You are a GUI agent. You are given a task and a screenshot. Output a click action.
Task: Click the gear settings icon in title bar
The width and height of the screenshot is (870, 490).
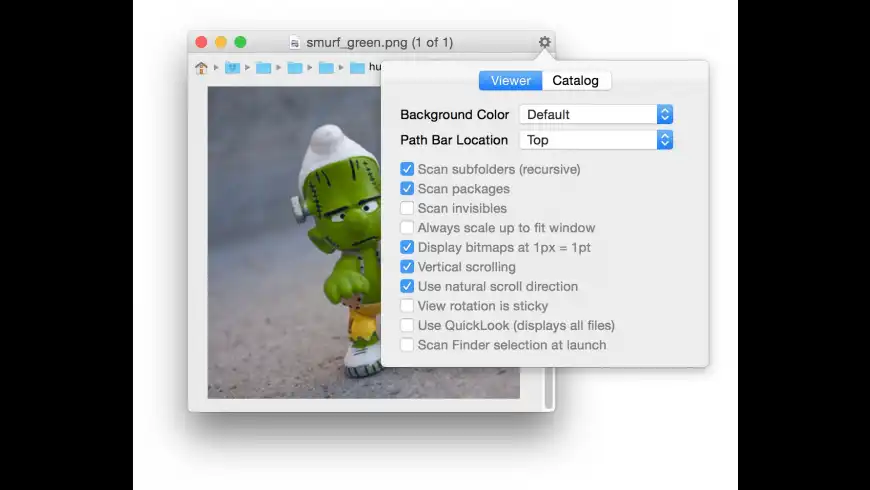click(x=544, y=42)
